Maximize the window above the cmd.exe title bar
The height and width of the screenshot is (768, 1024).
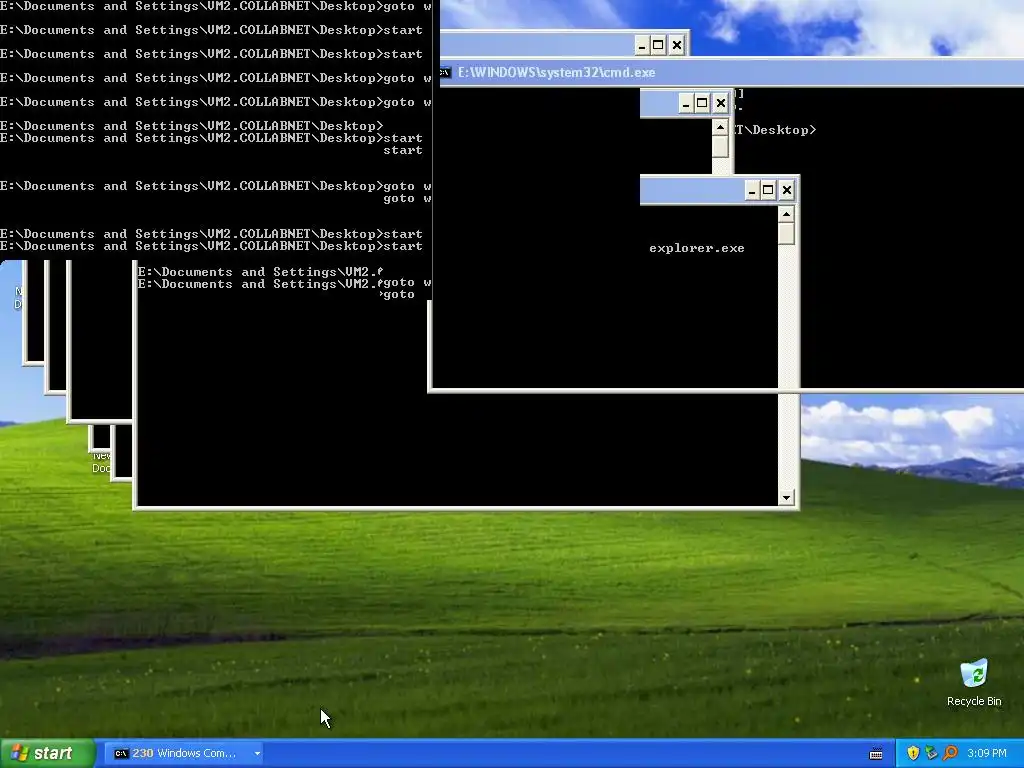tap(658, 45)
